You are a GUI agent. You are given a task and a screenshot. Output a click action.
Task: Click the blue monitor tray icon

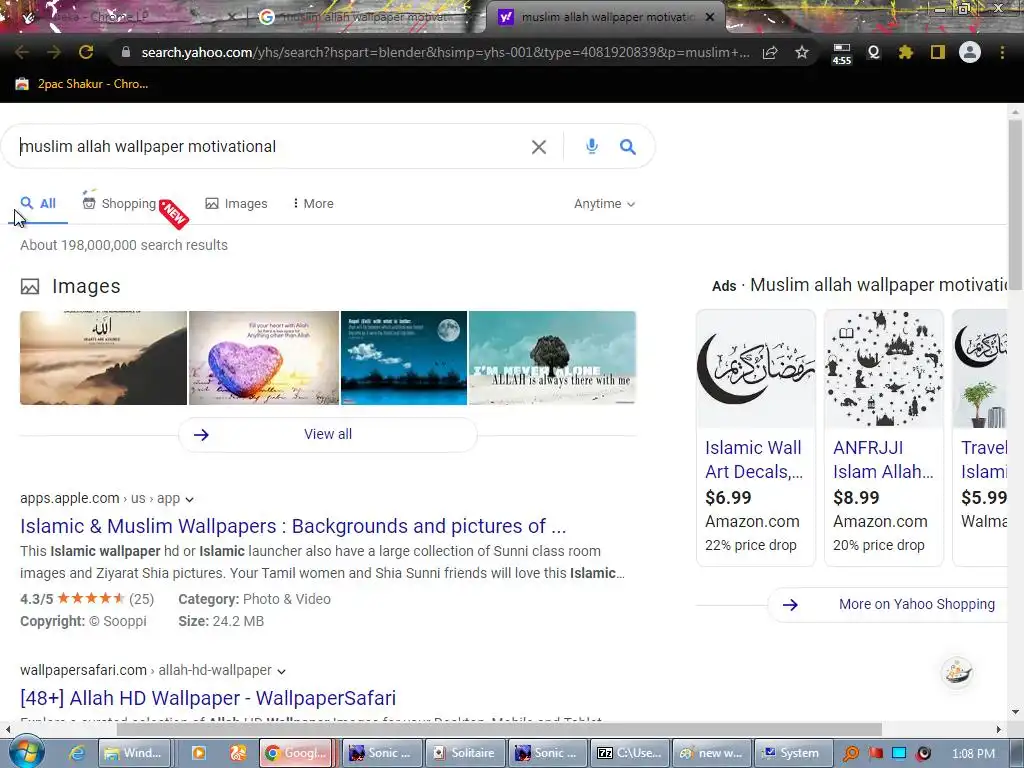click(899, 754)
